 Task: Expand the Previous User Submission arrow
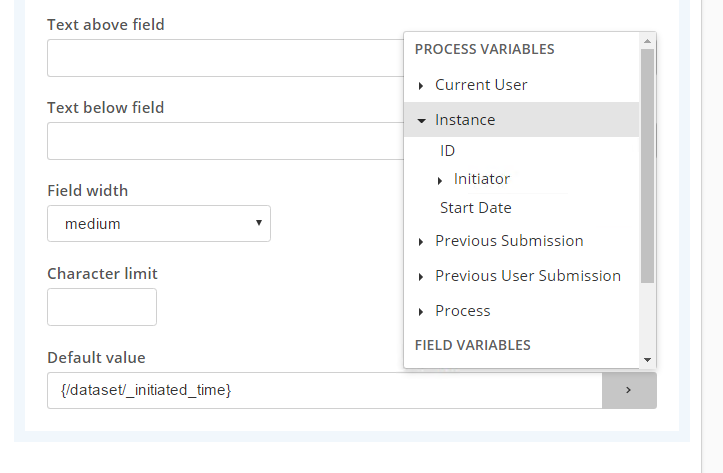(x=421, y=277)
